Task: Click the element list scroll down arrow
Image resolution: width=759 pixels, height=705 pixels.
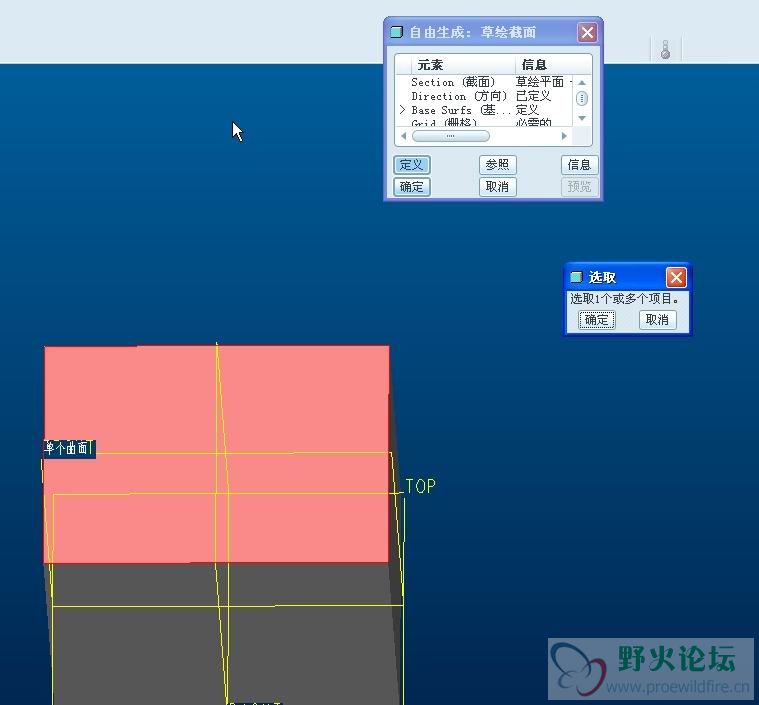Action: (x=582, y=118)
